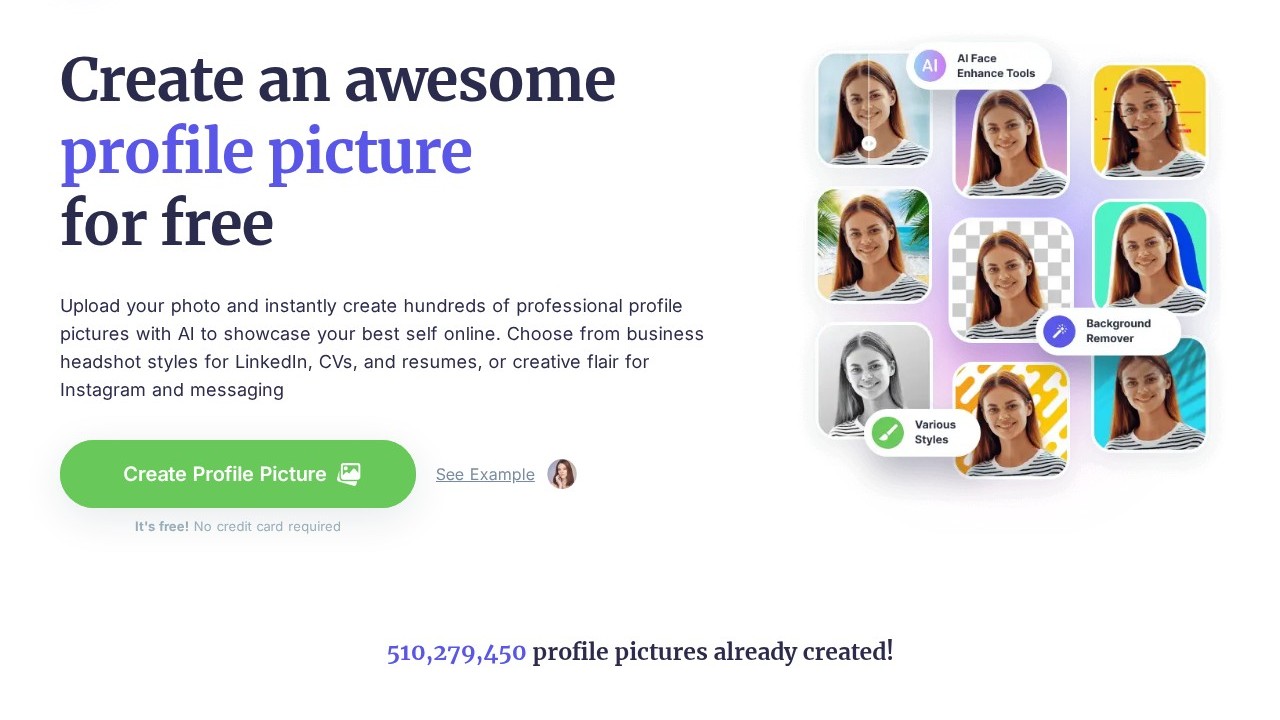Viewport: 1280px width, 720px height.
Task: Open the See Example link
Action: coord(485,475)
